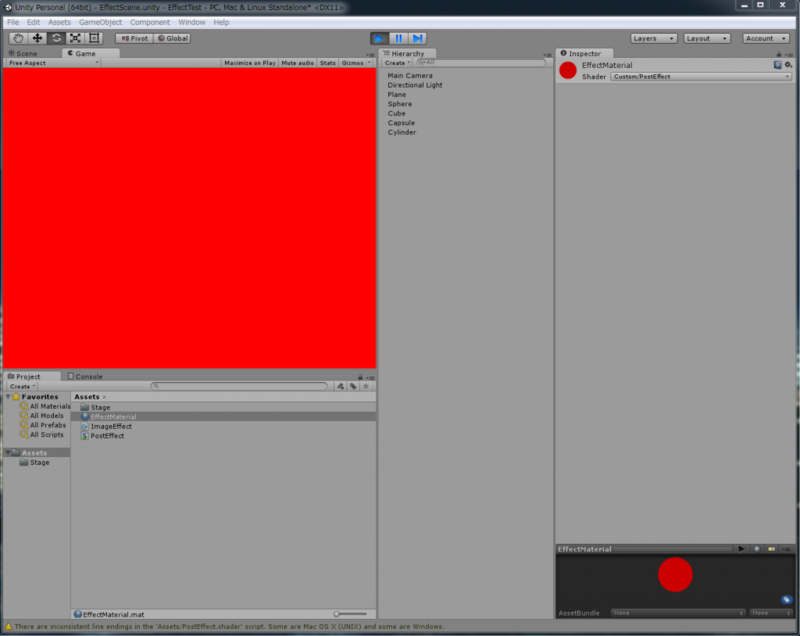800x636 pixels.
Task: Open the File menu
Action: coord(13,22)
